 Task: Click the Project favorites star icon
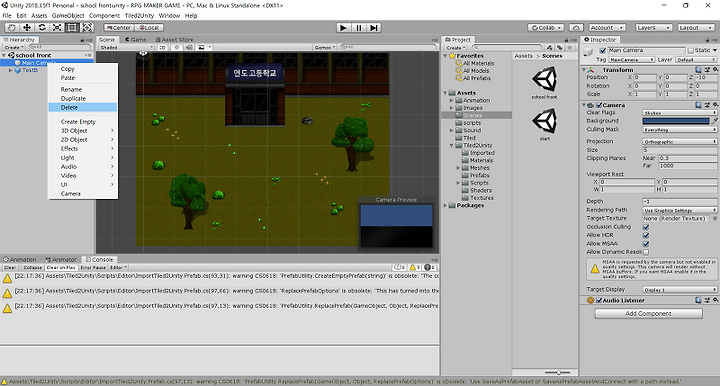coord(569,47)
